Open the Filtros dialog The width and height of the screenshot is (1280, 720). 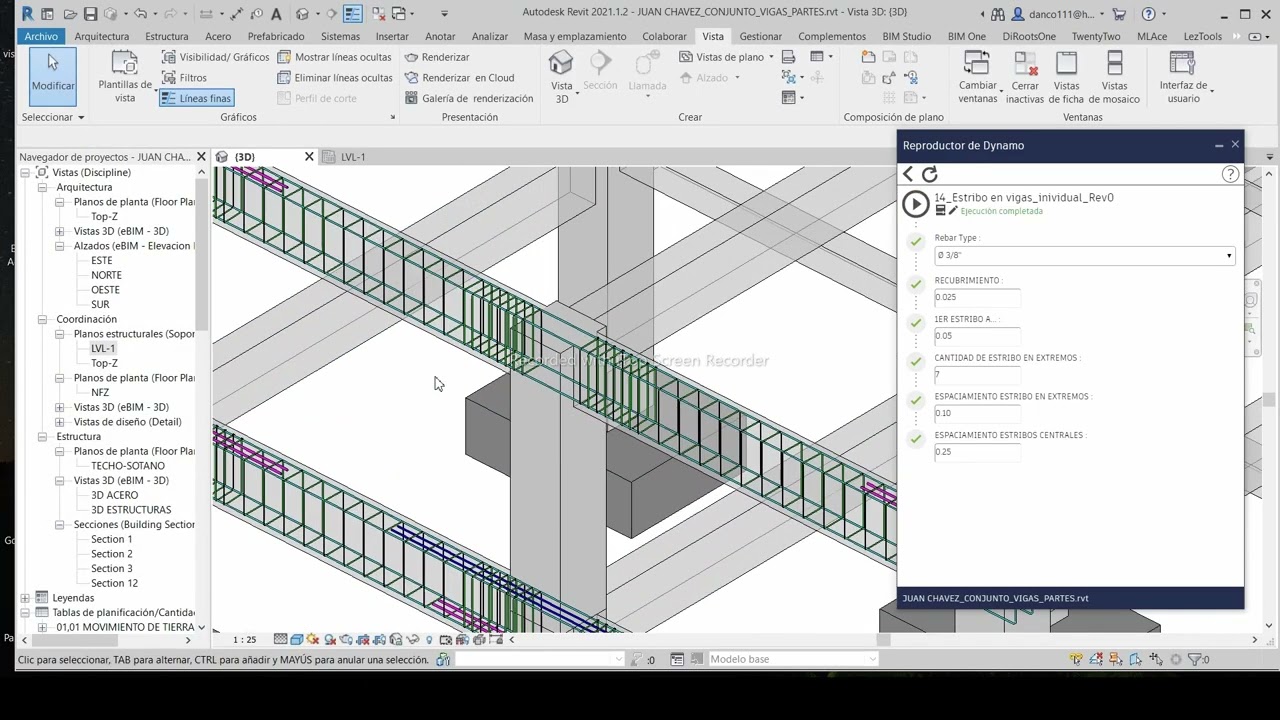click(x=184, y=77)
